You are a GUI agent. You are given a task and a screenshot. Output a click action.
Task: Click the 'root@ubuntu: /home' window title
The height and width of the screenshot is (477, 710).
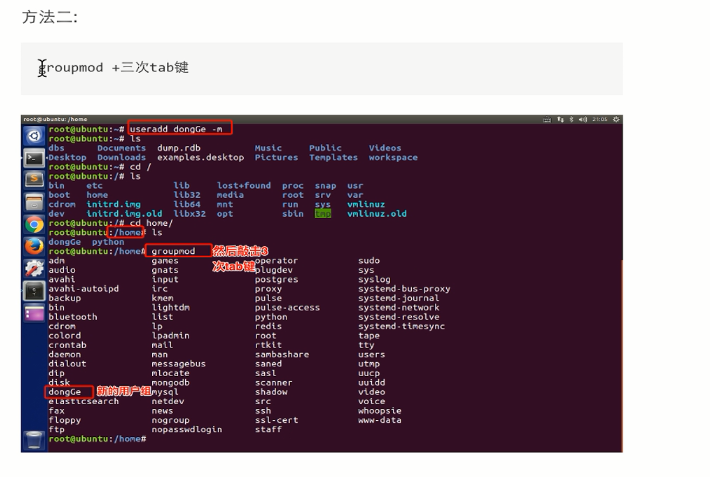[x=55, y=119]
